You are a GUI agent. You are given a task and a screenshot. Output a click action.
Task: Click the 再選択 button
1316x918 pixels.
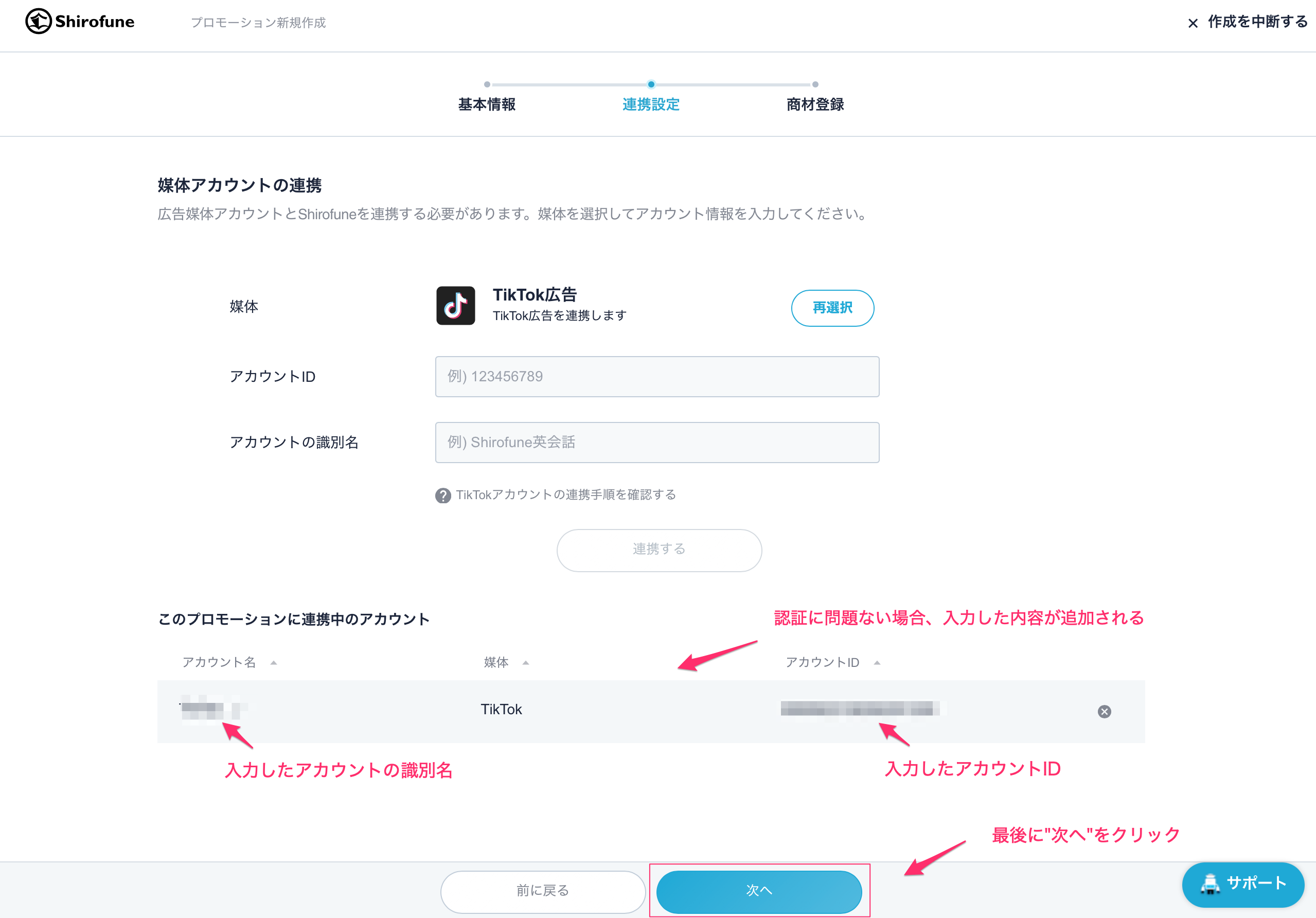[832, 308]
